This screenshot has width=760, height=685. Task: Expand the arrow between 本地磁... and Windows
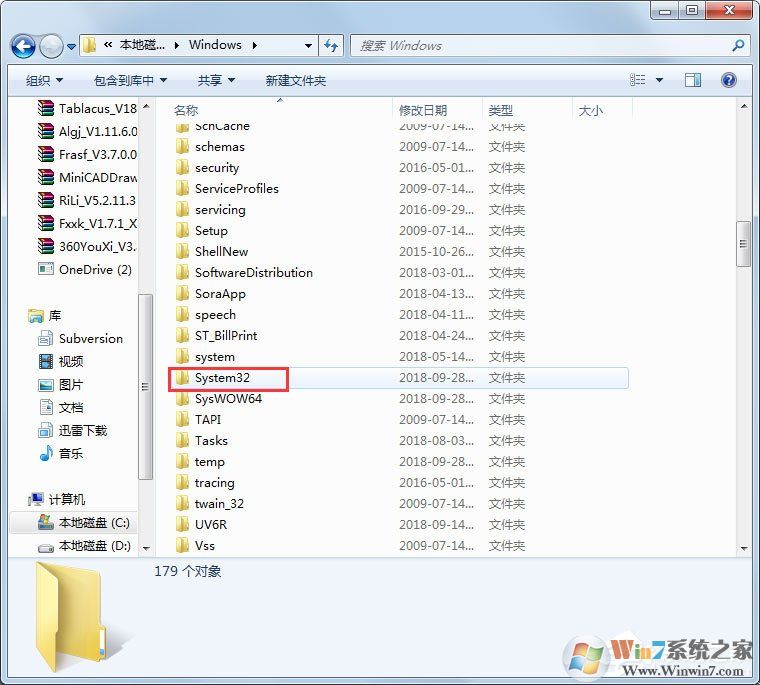[176, 46]
